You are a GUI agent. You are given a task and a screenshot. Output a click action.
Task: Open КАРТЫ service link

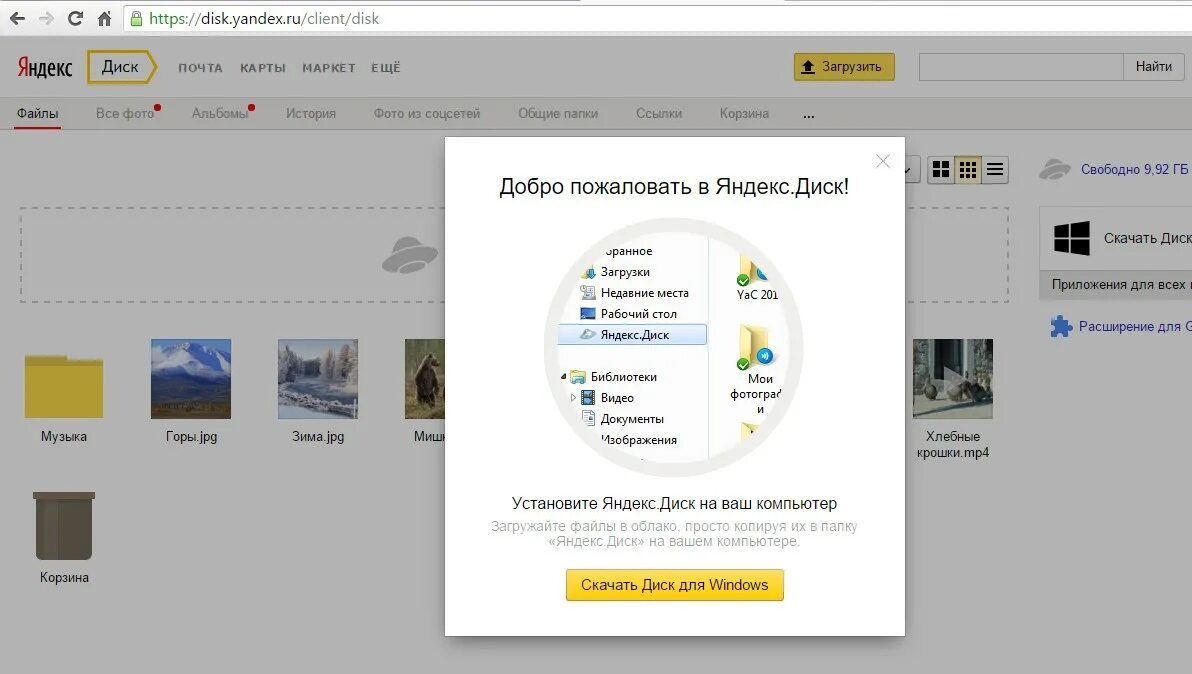point(263,68)
